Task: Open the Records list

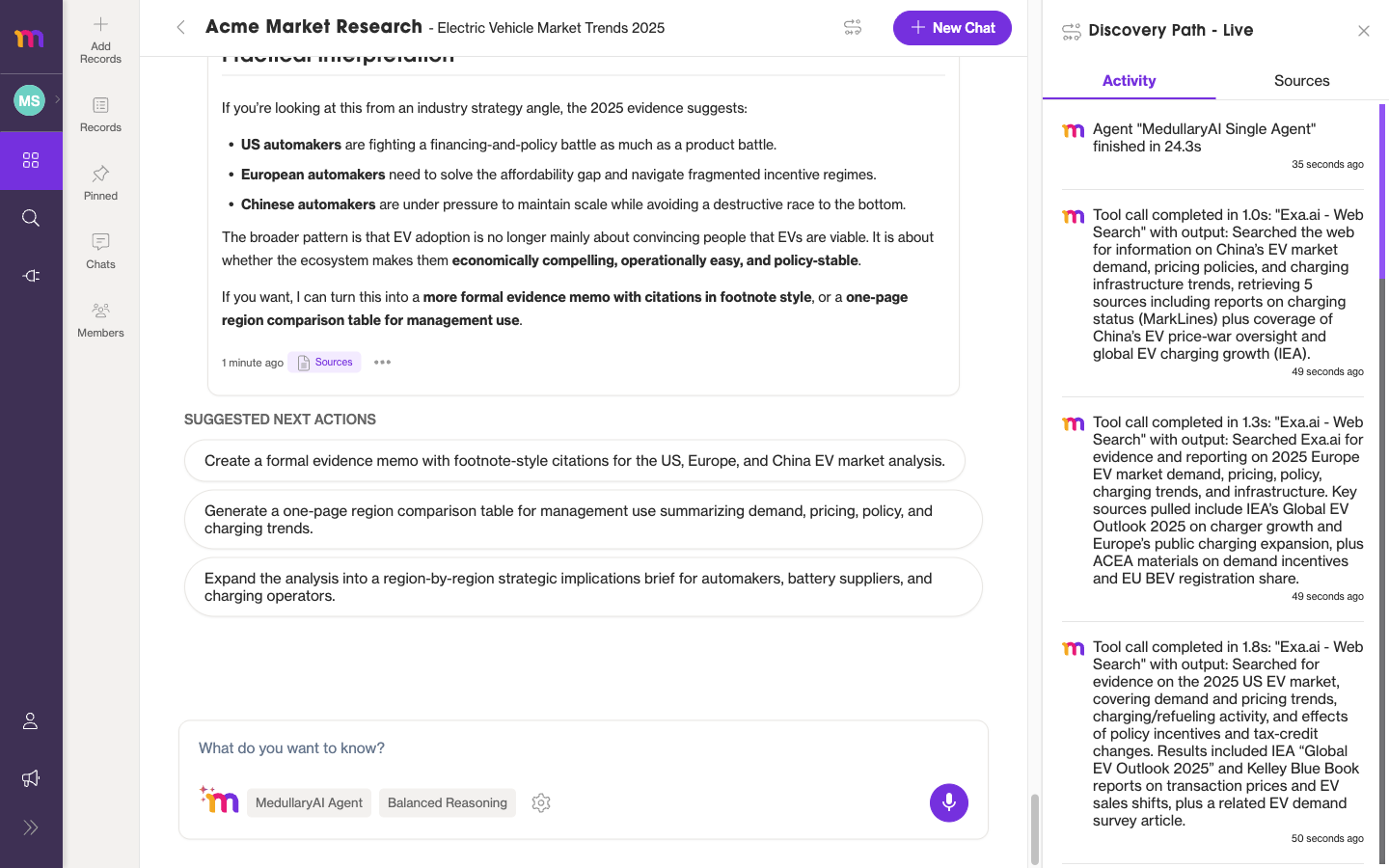Action: click(x=100, y=114)
